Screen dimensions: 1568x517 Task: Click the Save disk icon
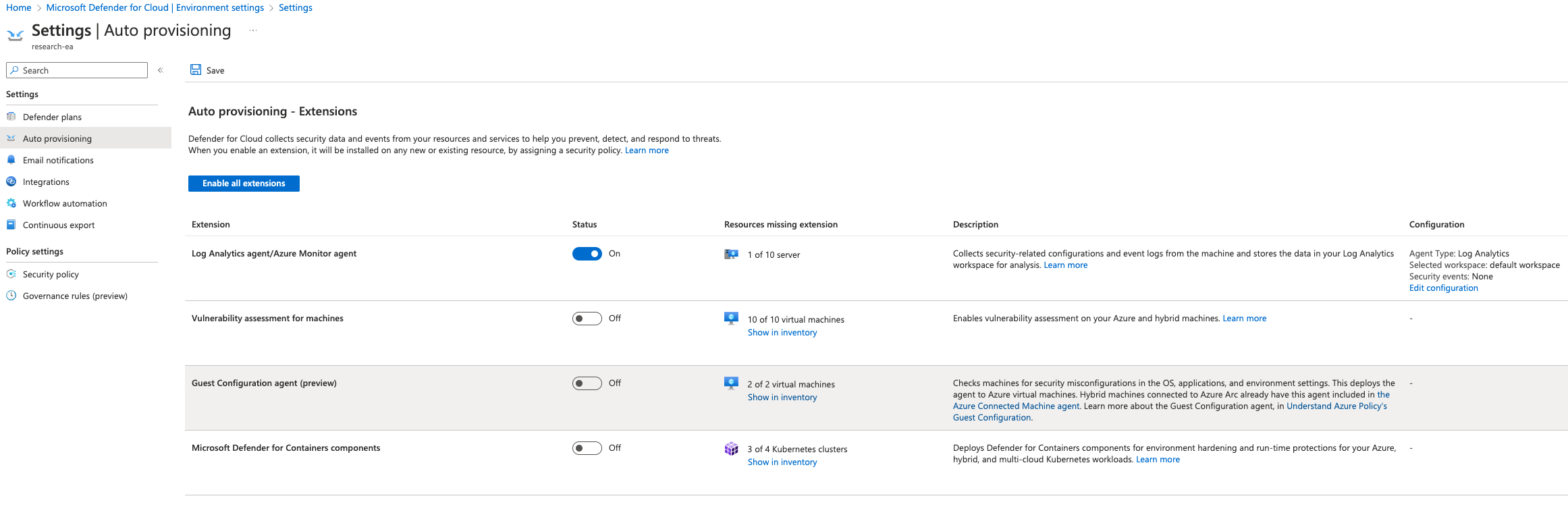tap(196, 70)
